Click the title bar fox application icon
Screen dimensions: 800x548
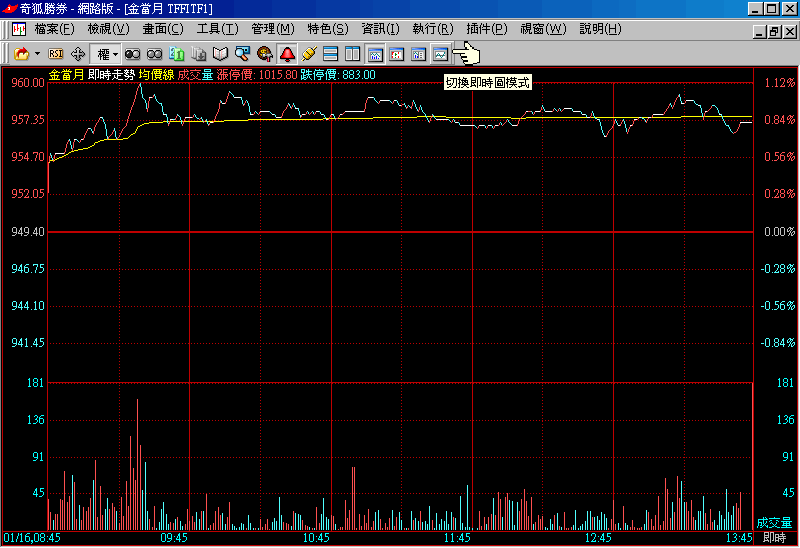(9, 9)
